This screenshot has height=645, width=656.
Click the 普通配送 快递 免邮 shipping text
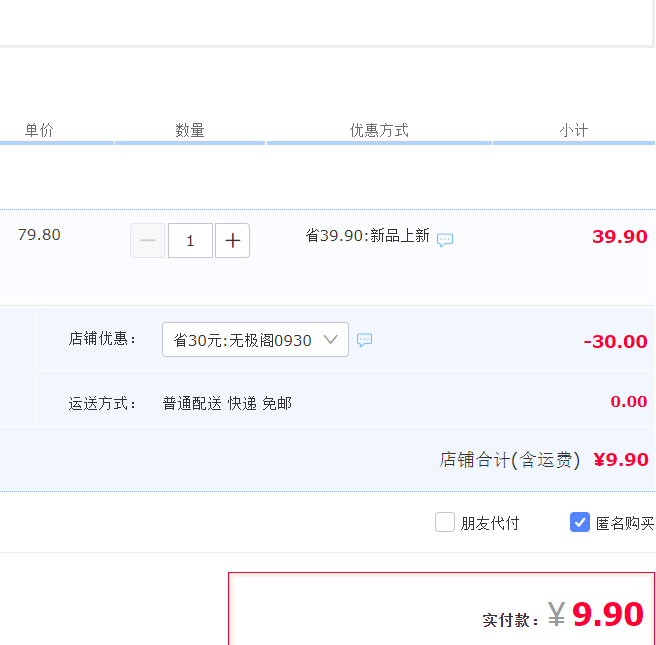227,403
